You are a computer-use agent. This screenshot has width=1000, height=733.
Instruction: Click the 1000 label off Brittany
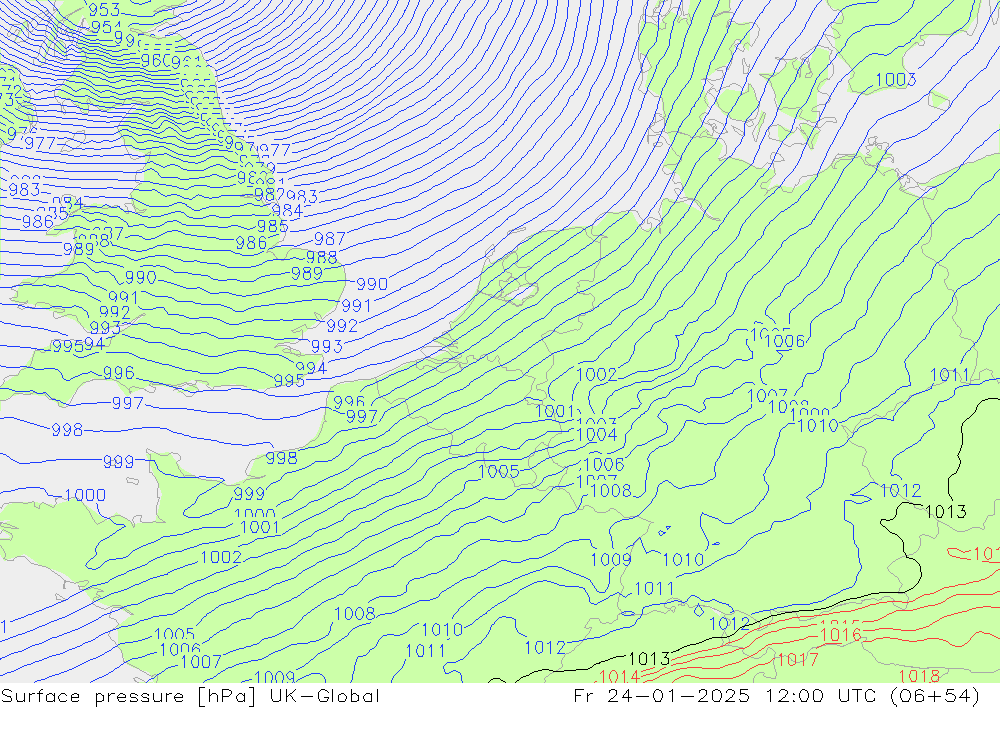(85, 495)
